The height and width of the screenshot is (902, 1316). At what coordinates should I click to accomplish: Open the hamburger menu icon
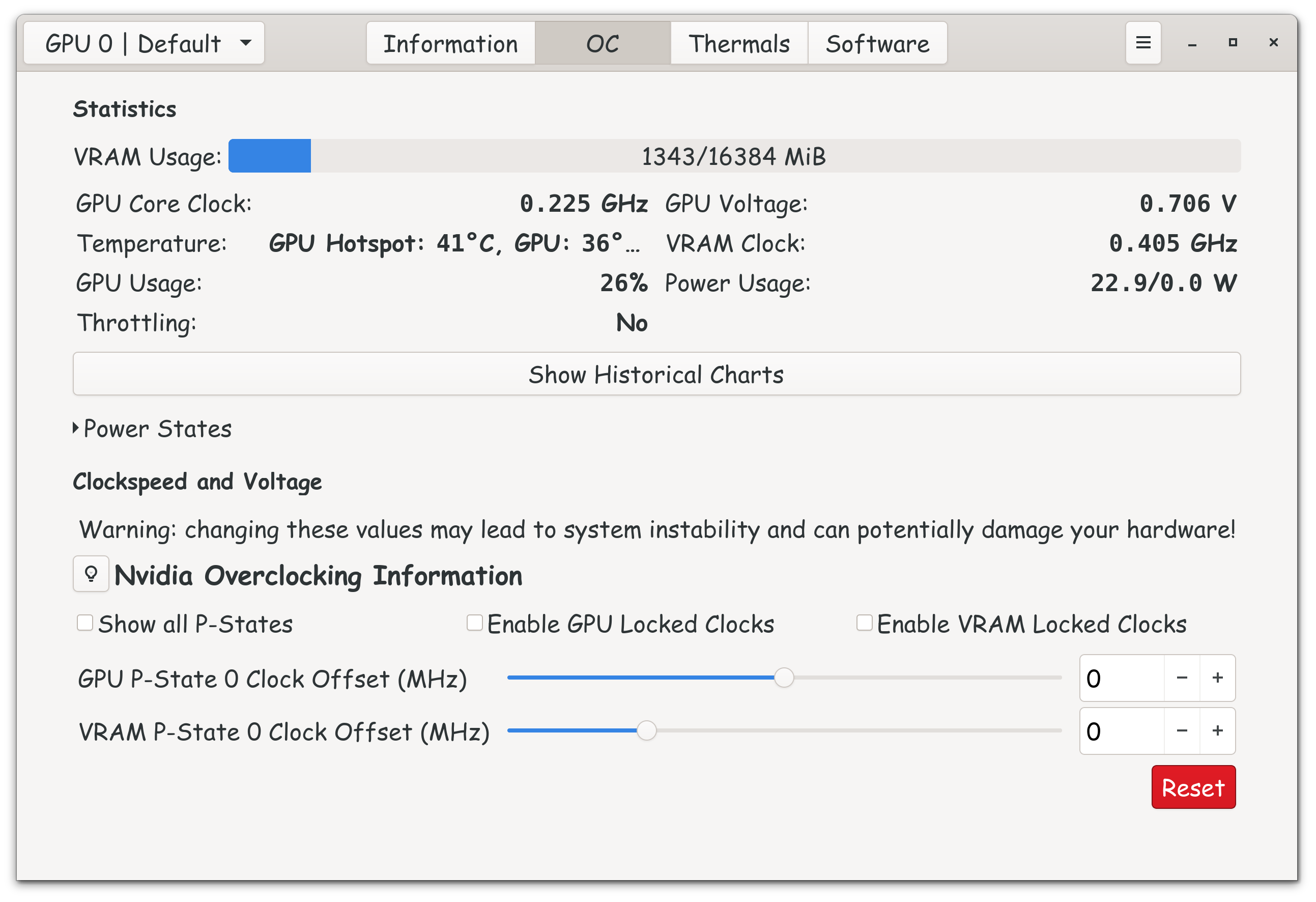(1143, 43)
